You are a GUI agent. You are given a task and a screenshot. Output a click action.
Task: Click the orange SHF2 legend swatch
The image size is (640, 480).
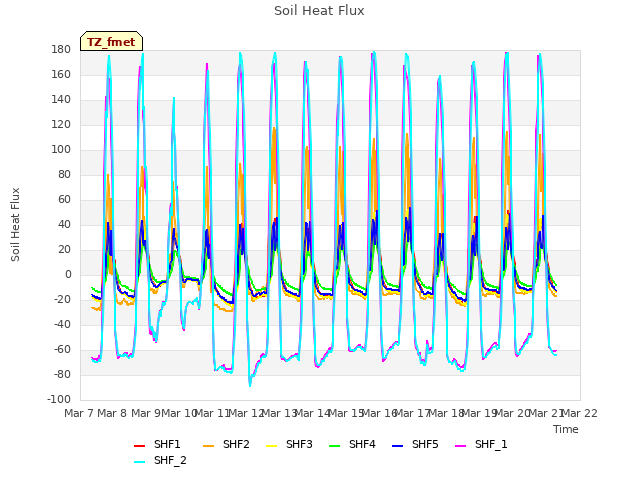(x=208, y=446)
